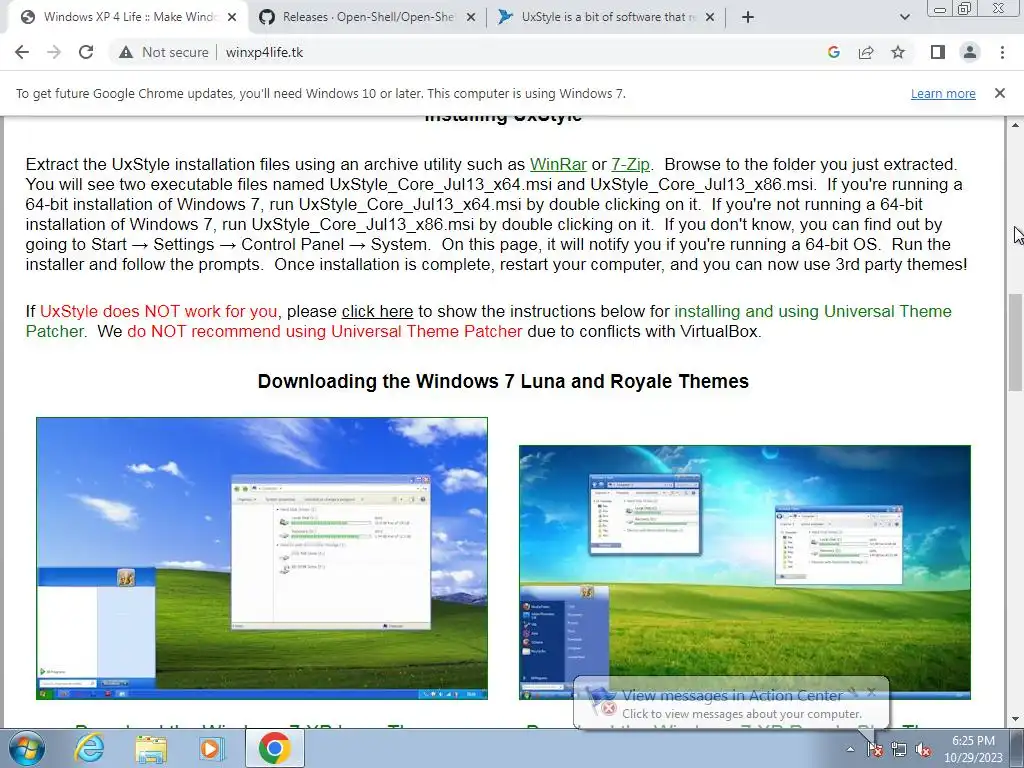Open the Windows 7 Royale theme screenshot
This screenshot has width=1024, height=768.
(744, 572)
